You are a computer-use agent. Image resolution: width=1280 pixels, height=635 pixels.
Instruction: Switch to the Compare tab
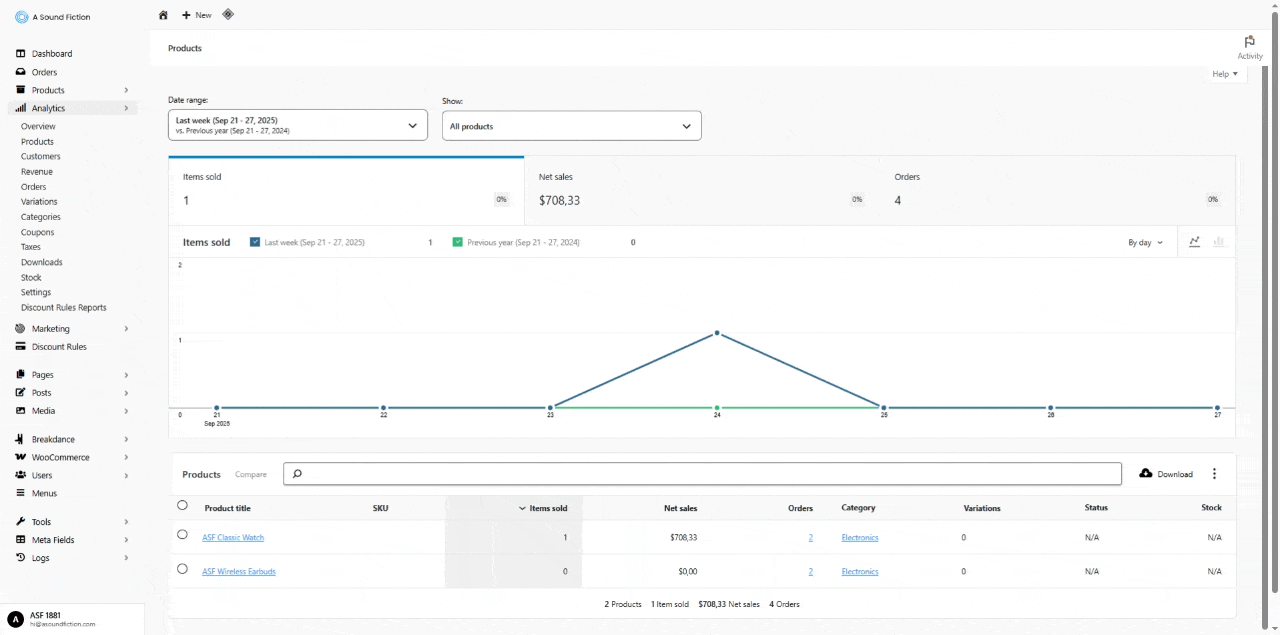pos(251,474)
